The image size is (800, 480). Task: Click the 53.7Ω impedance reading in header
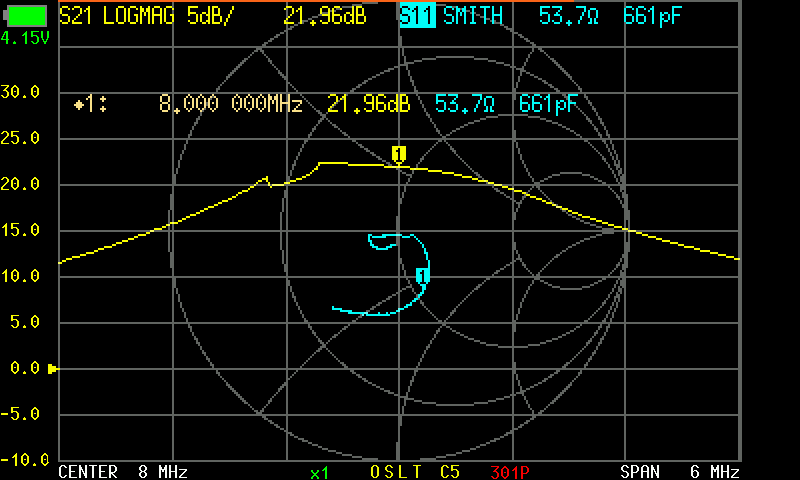568,16
